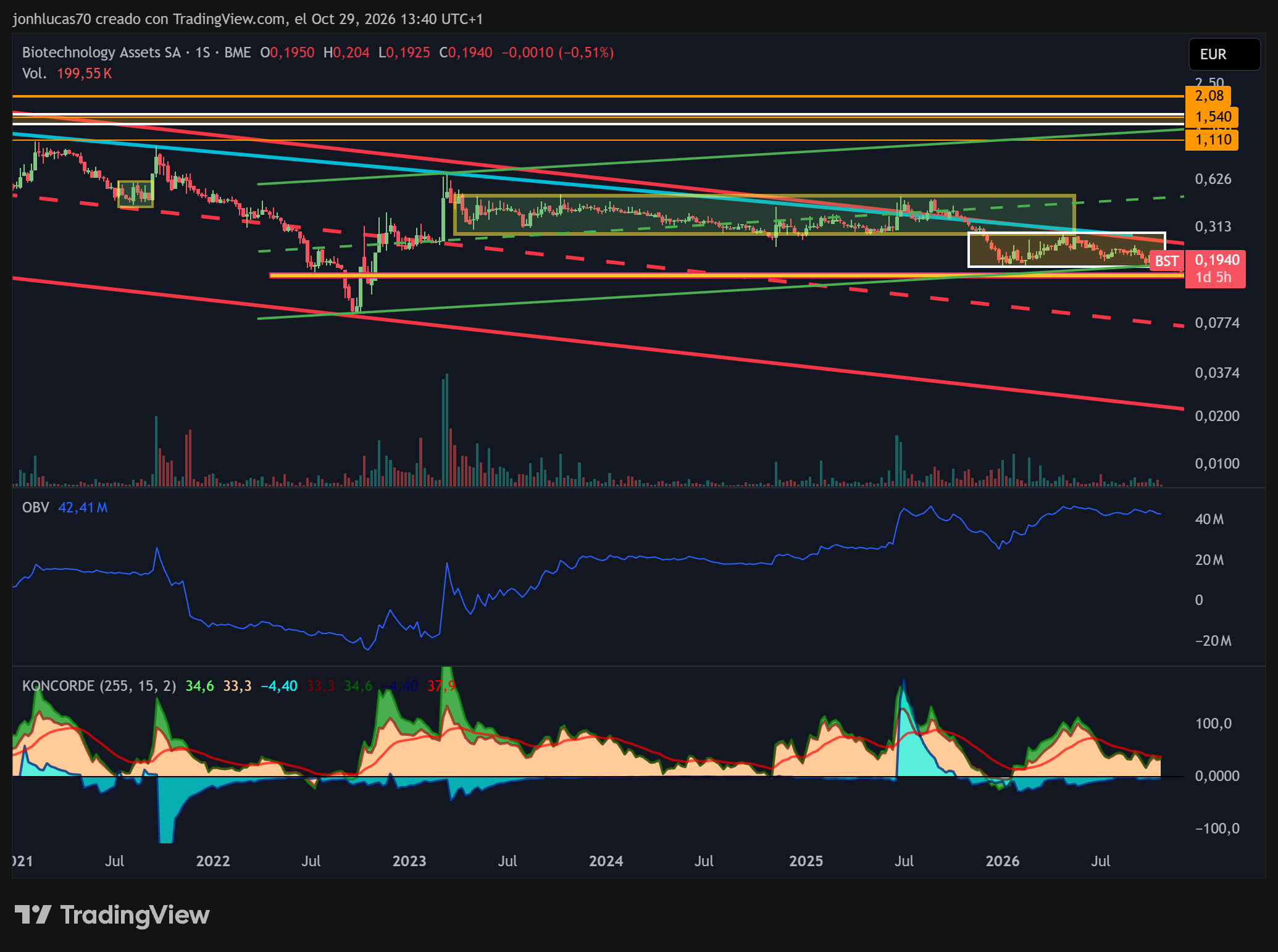Screen dimensions: 1278x952
Task: Click the EUR currency button
Action: (x=1224, y=54)
